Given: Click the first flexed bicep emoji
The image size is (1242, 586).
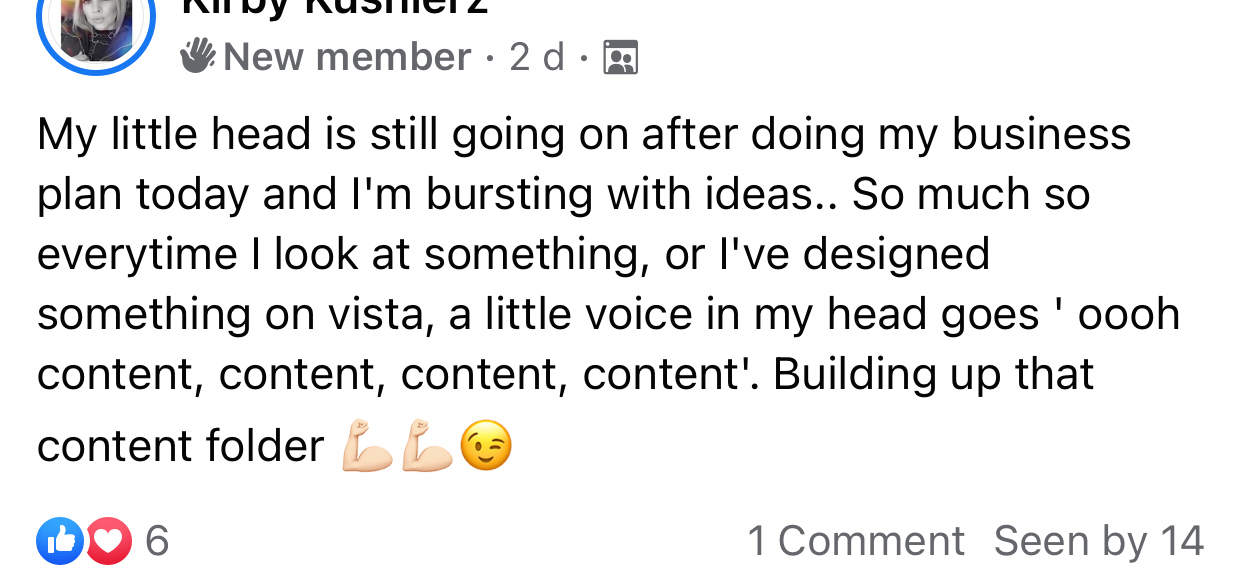Looking at the screenshot, I should tap(367, 447).
